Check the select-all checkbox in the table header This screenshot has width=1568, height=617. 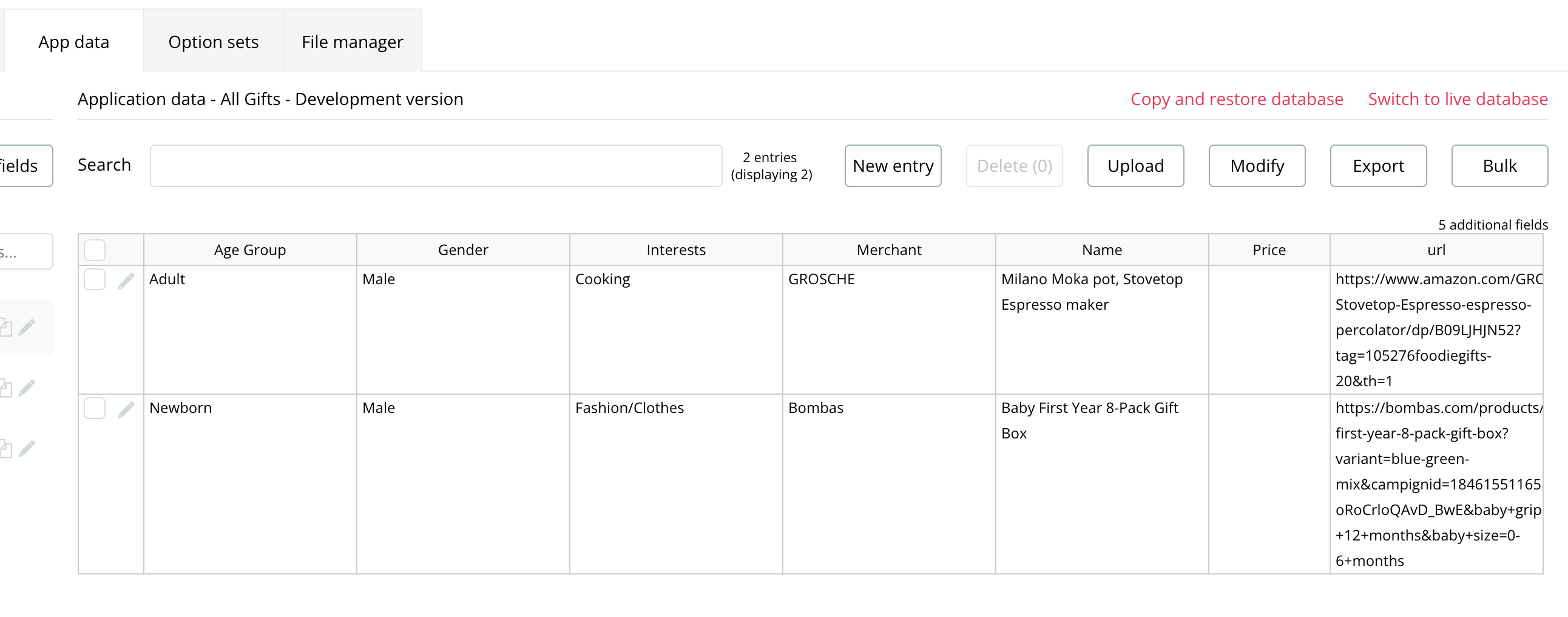(x=95, y=249)
